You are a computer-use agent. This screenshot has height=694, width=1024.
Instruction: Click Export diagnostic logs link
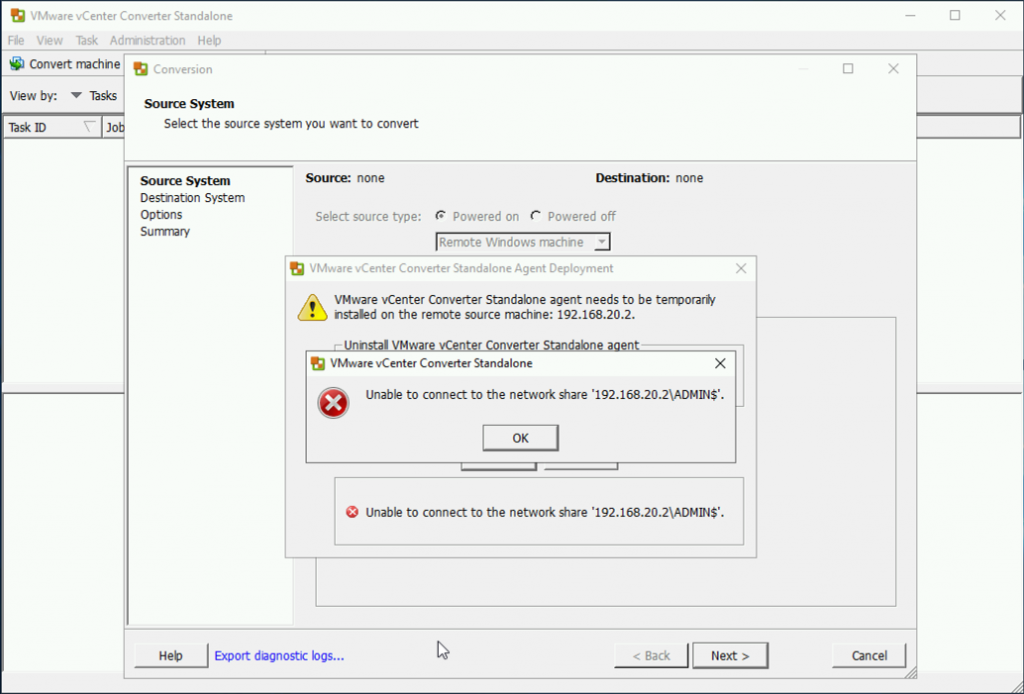click(x=279, y=656)
